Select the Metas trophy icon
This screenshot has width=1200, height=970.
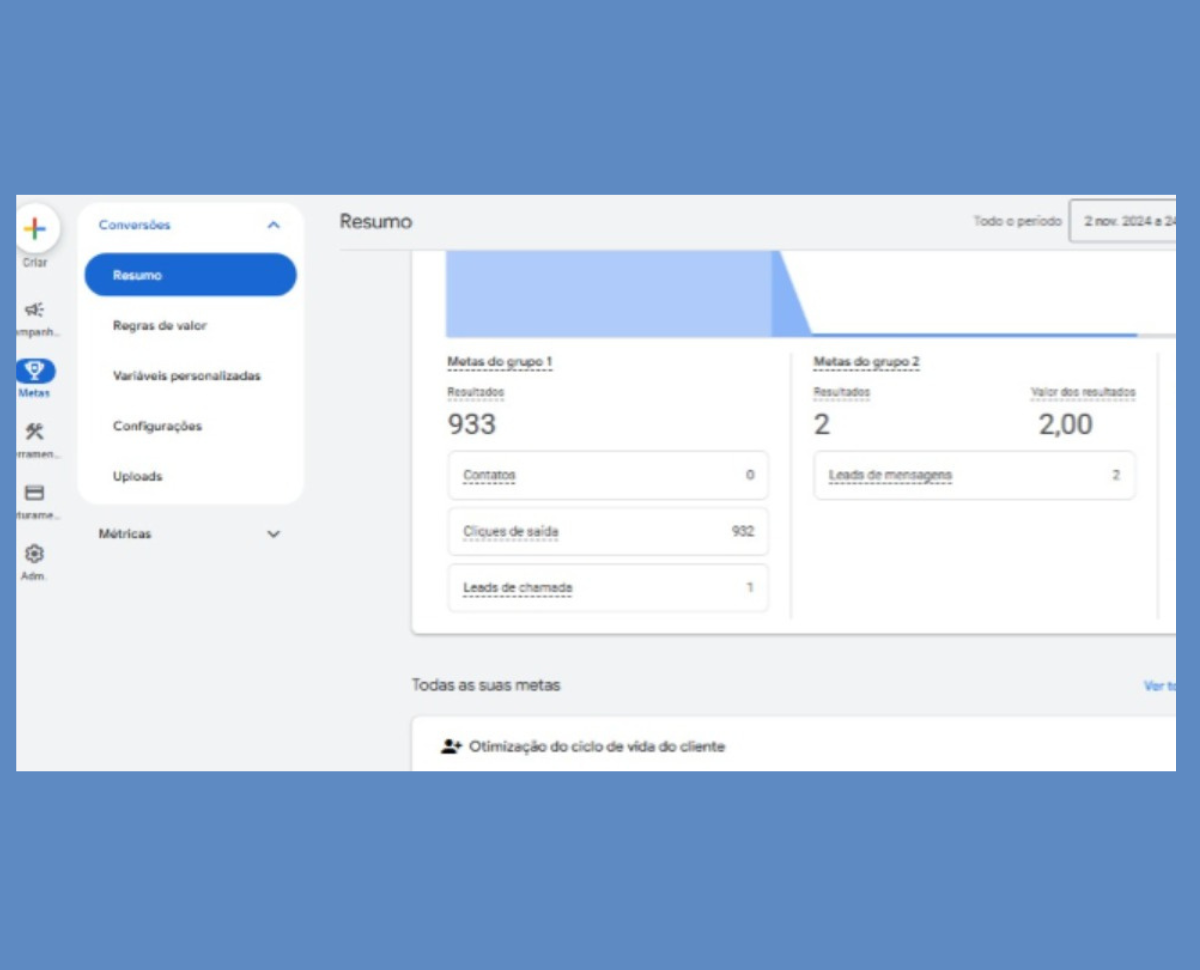coord(35,372)
